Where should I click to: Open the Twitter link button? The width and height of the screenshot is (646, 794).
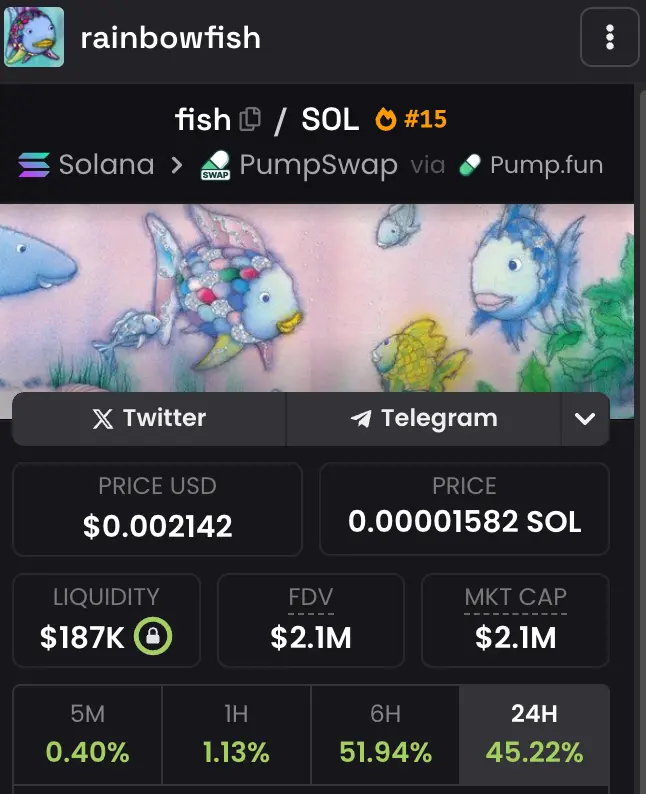coord(149,419)
